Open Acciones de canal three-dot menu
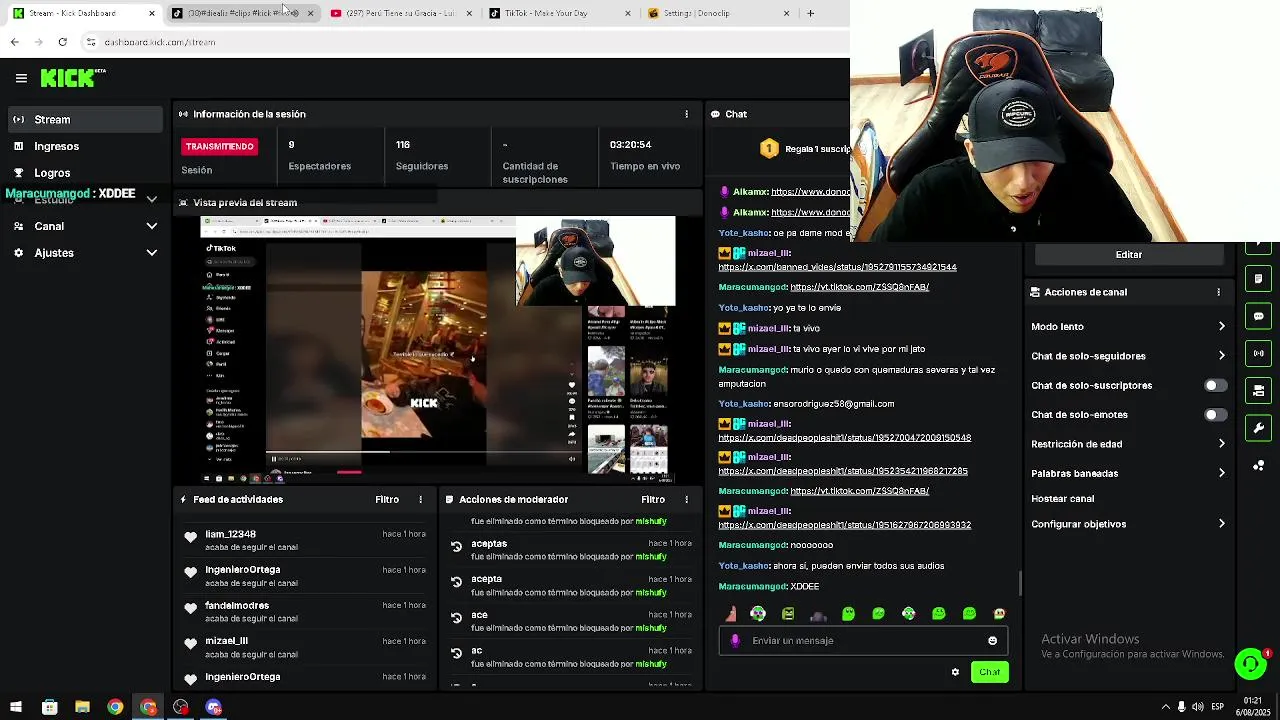1280x720 pixels. pyautogui.click(x=1218, y=292)
